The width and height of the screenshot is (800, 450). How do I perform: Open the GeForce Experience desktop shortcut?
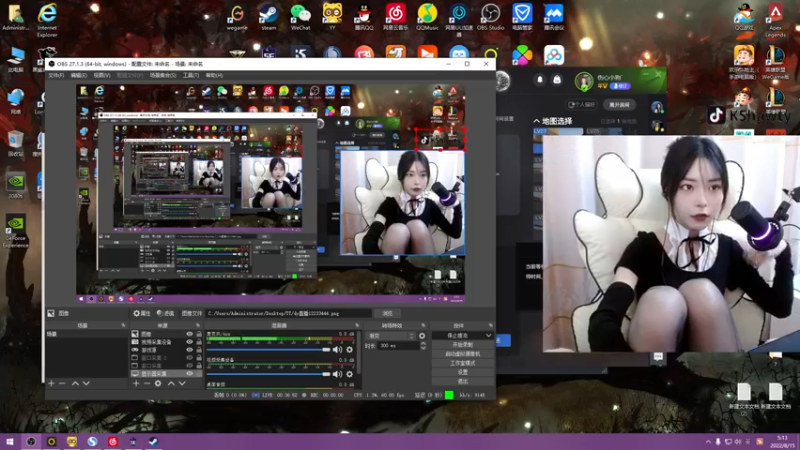(15, 231)
